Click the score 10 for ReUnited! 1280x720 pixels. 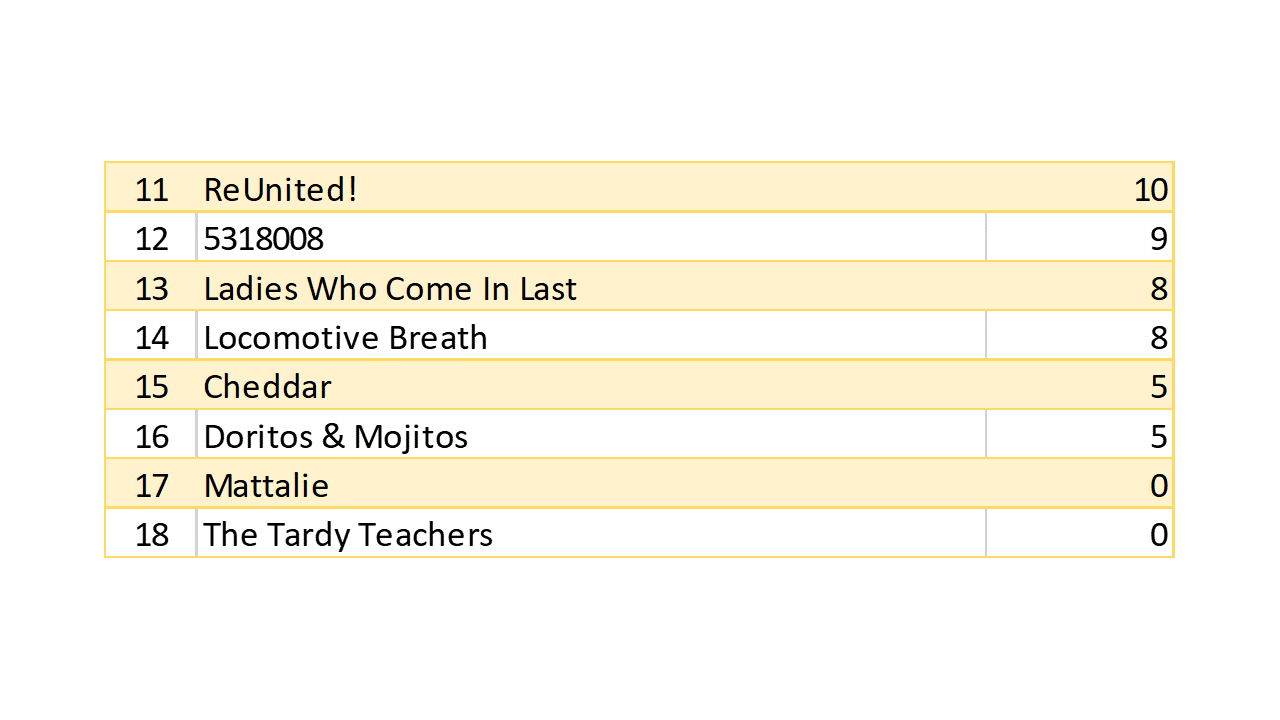[x=1150, y=189]
